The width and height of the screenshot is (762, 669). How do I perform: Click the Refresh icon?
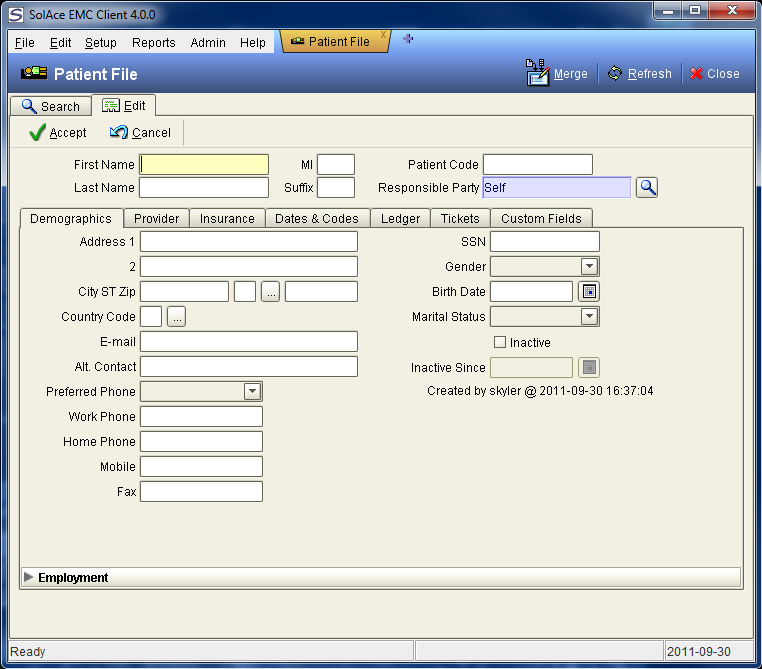tap(615, 73)
